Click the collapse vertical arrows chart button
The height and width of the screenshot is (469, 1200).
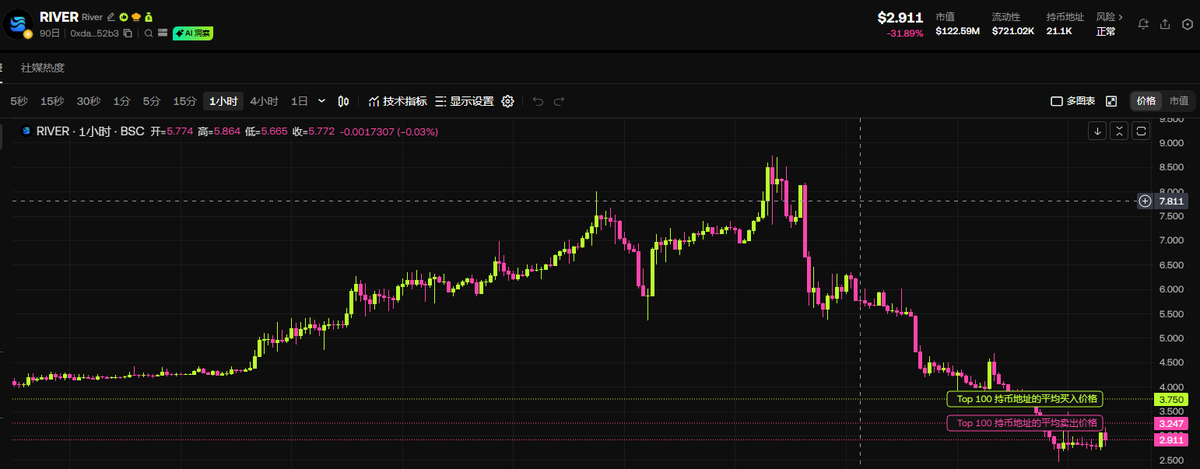click(1119, 131)
